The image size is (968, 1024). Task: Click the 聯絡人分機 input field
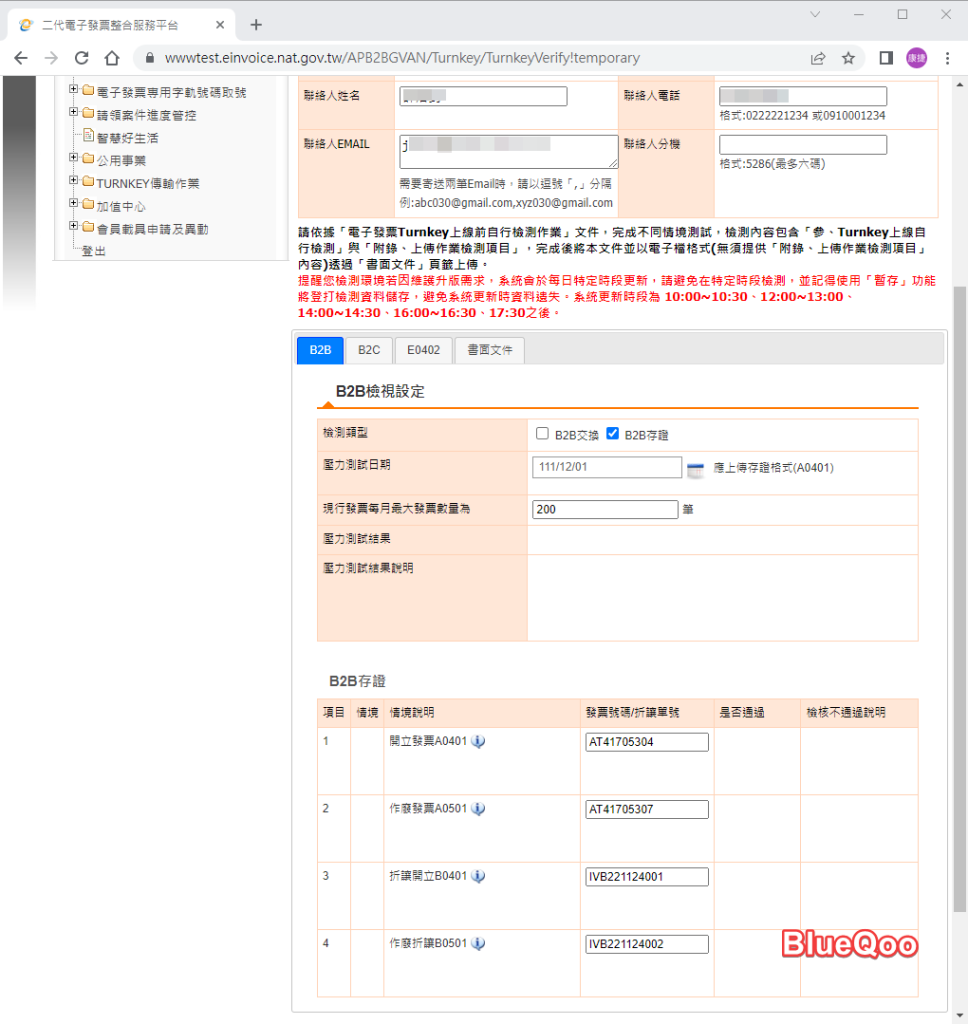802,145
